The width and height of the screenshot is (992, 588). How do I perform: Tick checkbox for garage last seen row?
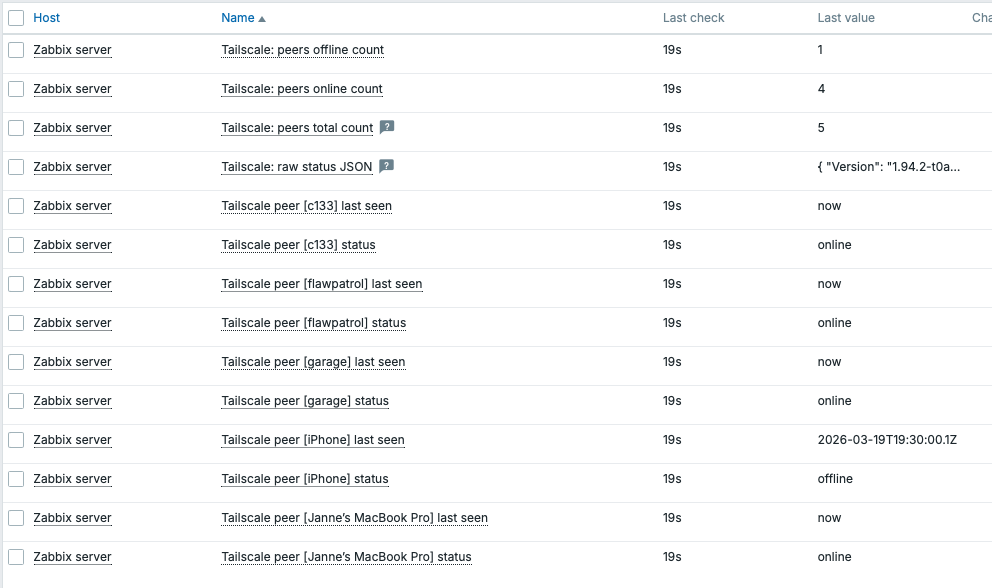16,362
